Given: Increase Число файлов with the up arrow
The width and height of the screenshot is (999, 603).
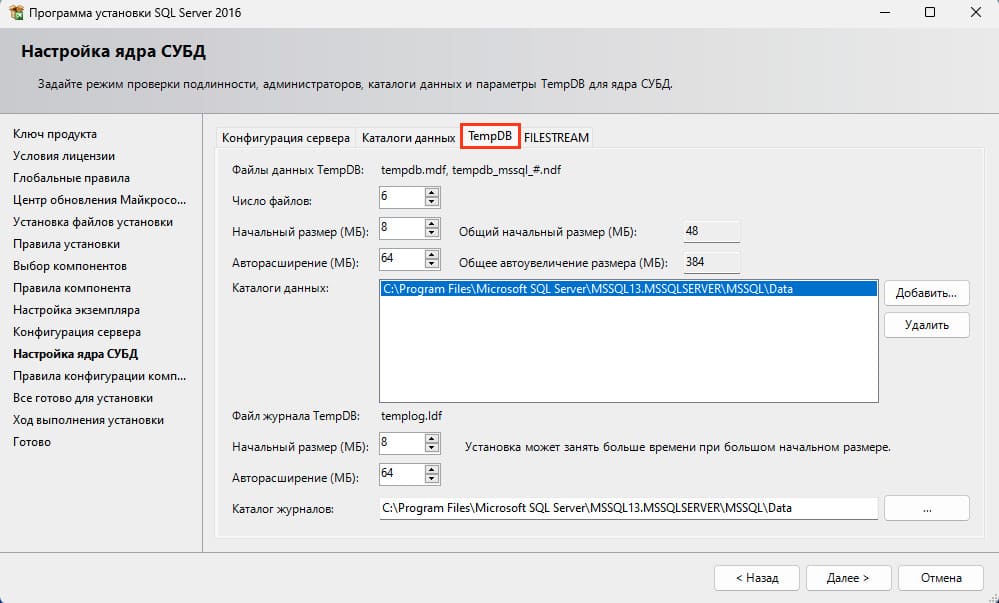Looking at the screenshot, I should click(432, 193).
